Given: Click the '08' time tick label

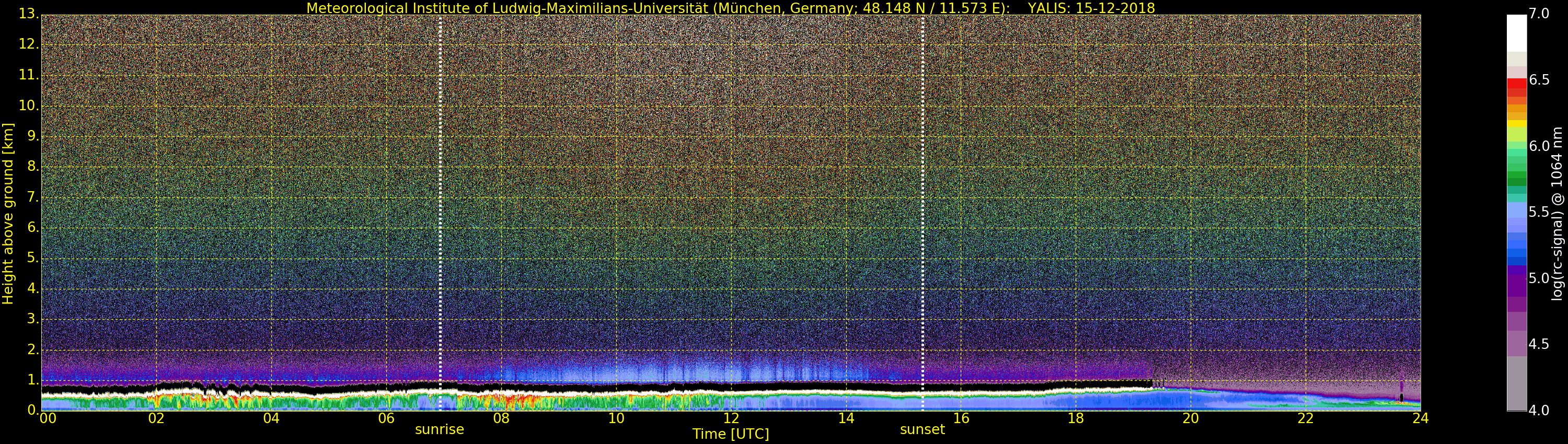Looking at the screenshot, I should click(x=501, y=418).
